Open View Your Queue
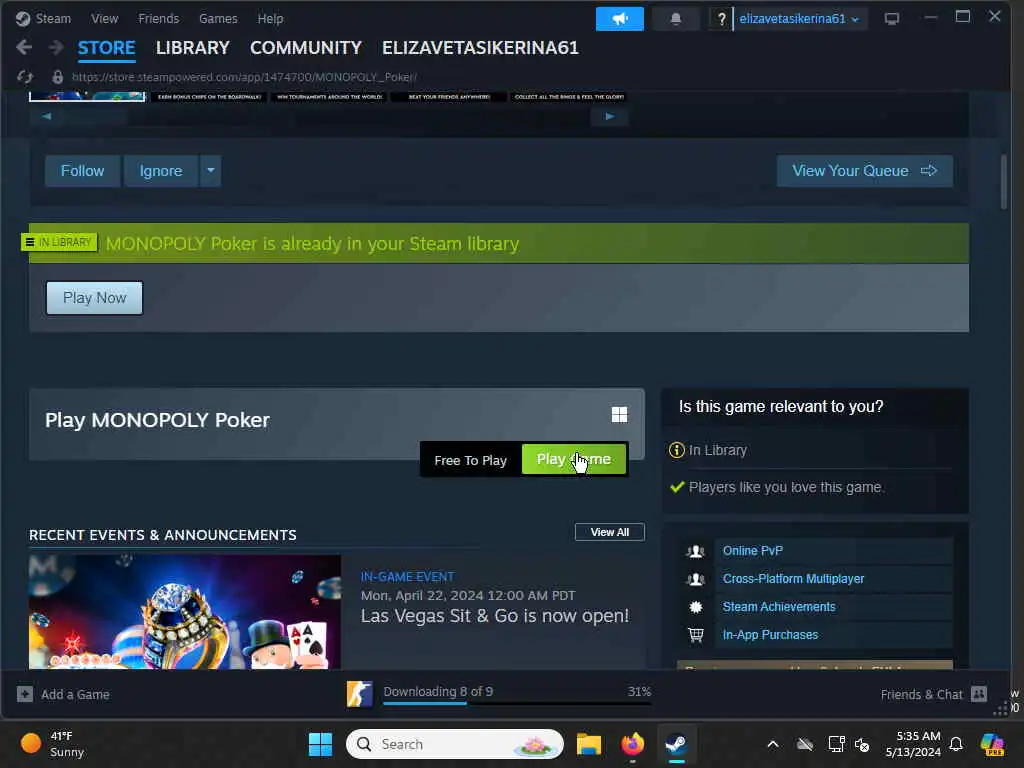 pos(865,170)
